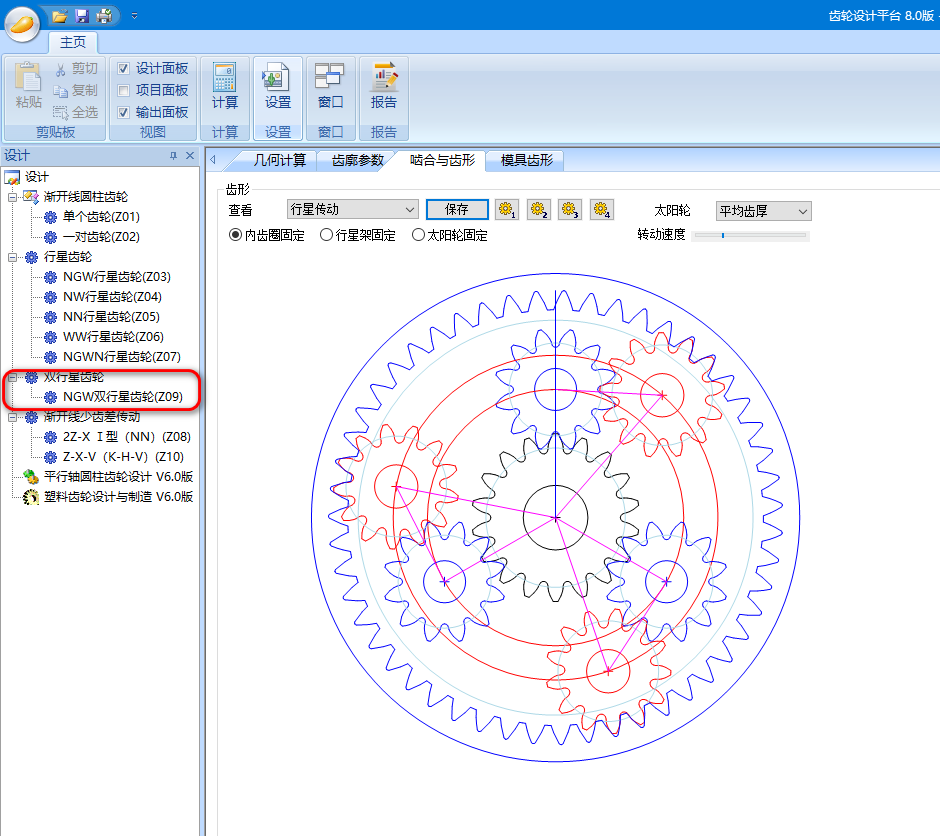Switch to 齿廓参数 tab

point(357,160)
